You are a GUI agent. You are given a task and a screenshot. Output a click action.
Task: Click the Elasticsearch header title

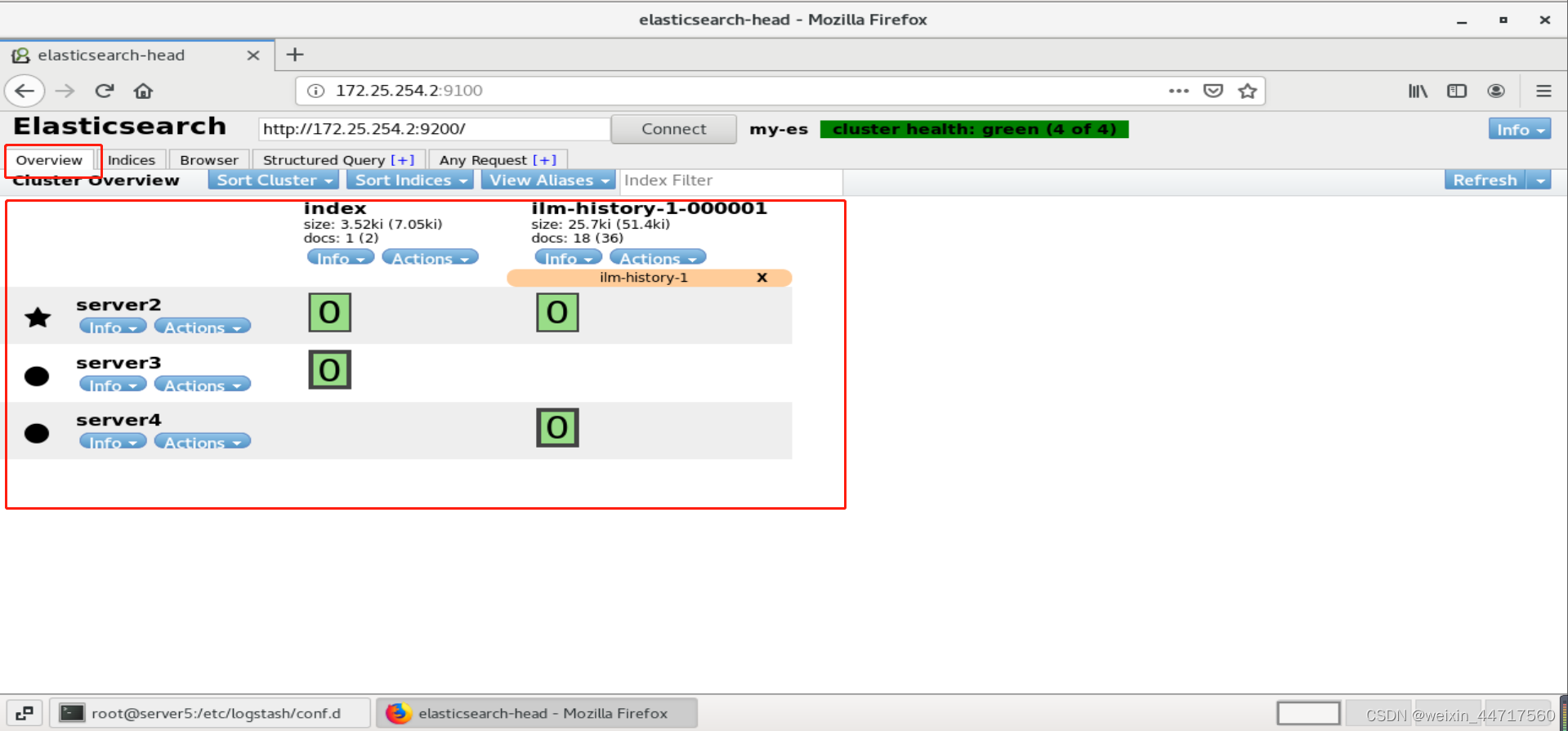pyautogui.click(x=119, y=127)
